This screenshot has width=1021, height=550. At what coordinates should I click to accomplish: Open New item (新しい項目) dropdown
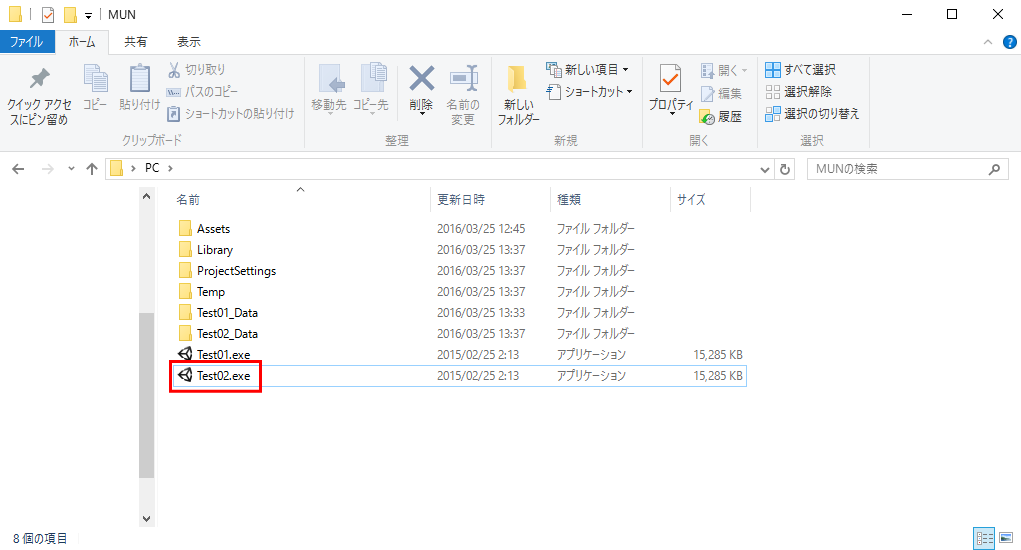(588, 70)
